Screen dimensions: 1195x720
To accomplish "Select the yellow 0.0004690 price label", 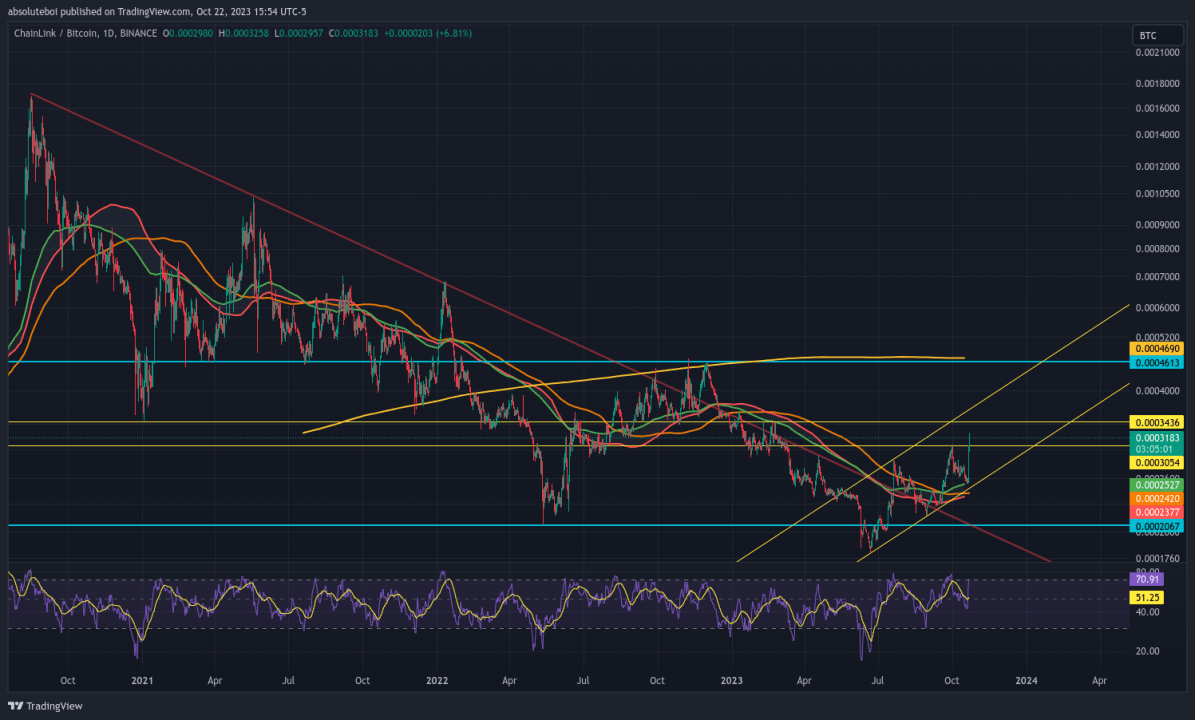I will pos(1156,349).
